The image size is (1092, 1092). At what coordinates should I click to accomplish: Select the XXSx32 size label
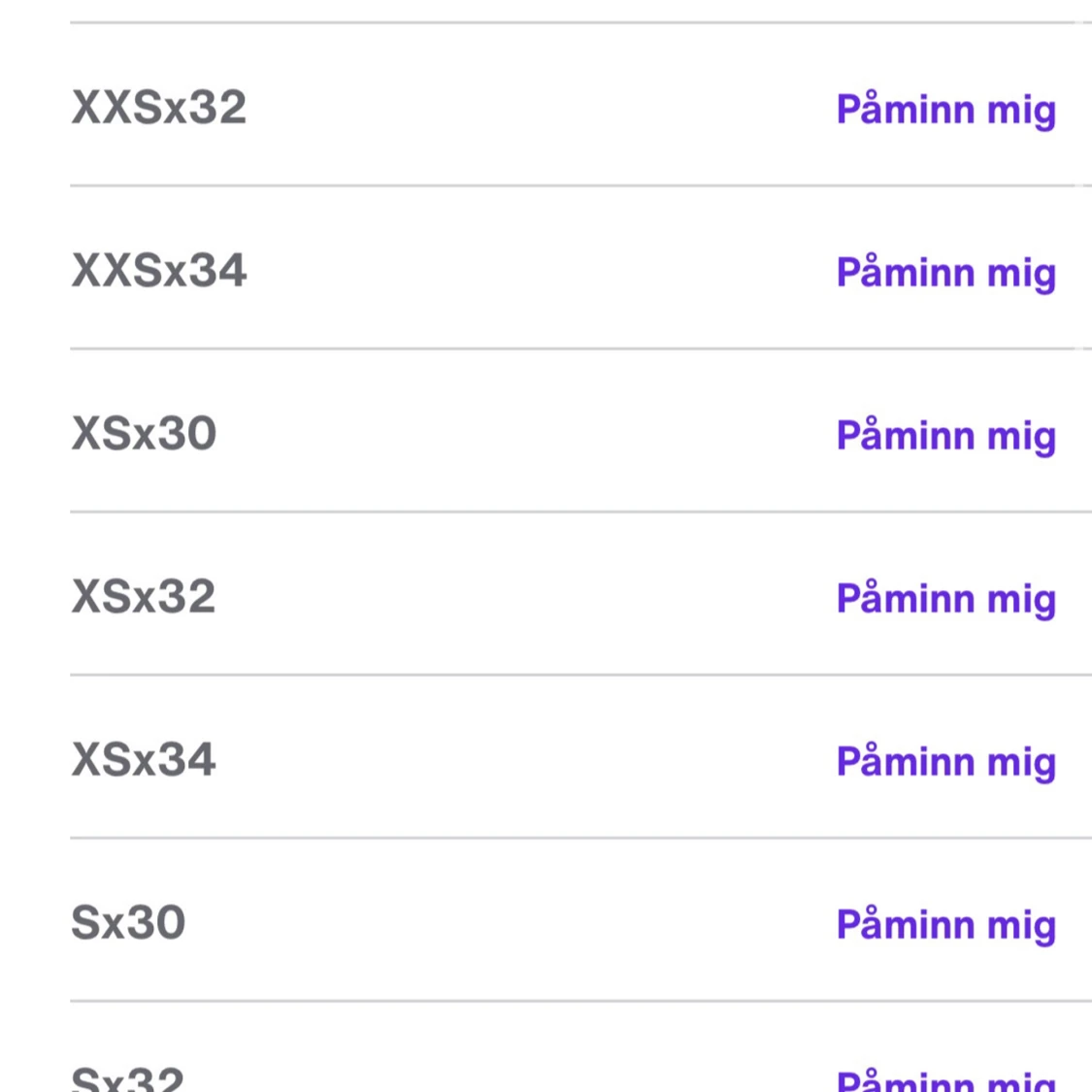[x=159, y=107]
